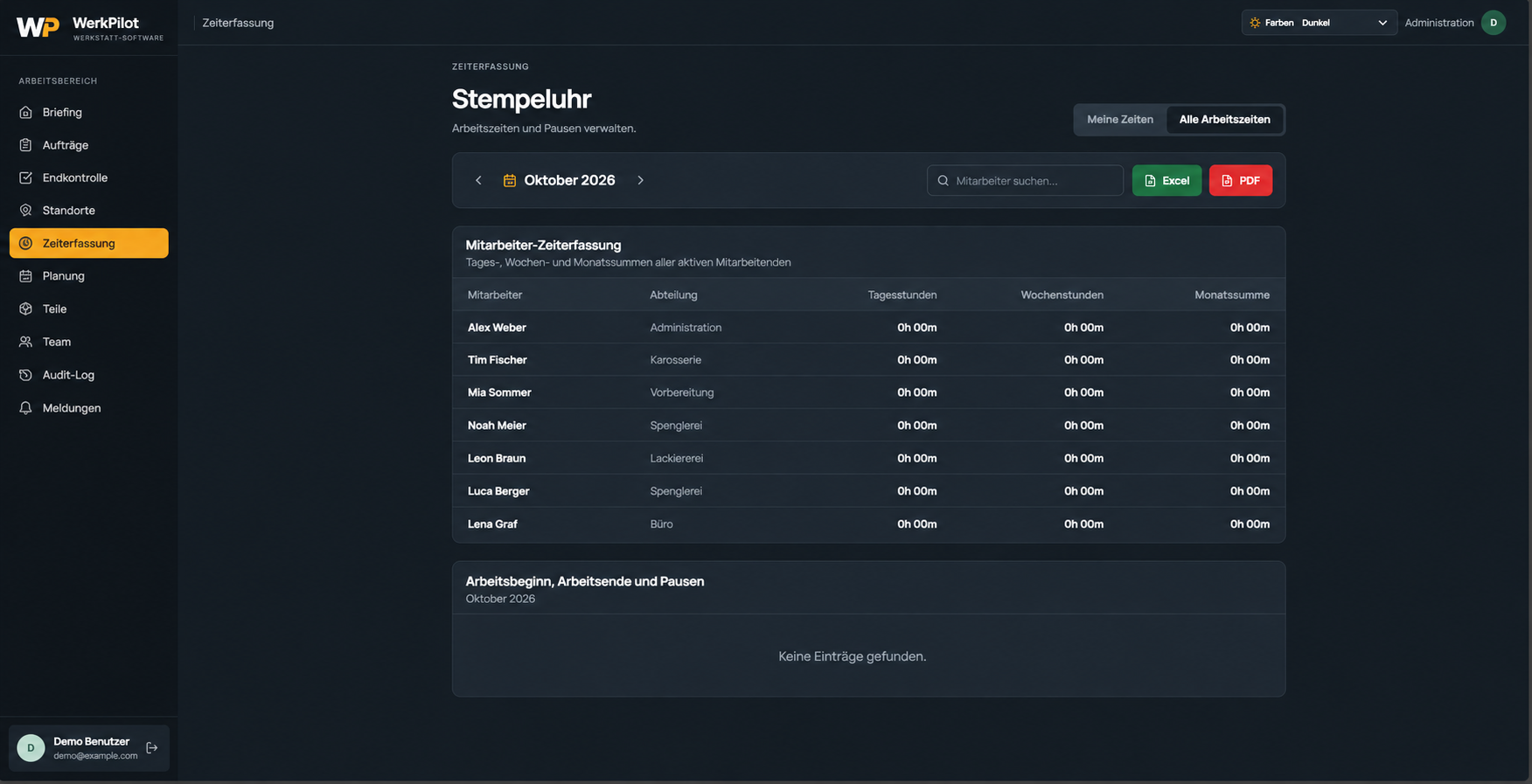Screen dimensions: 1532x784
Task: Click the Meldungen bell icon
Action: tap(25, 408)
